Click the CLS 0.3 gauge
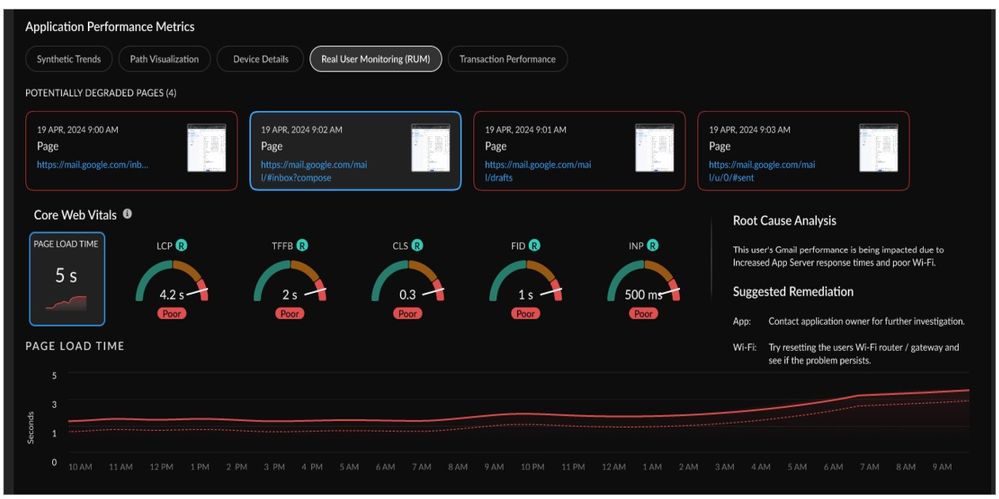This screenshot has height=499, width=999. [408, 280]
